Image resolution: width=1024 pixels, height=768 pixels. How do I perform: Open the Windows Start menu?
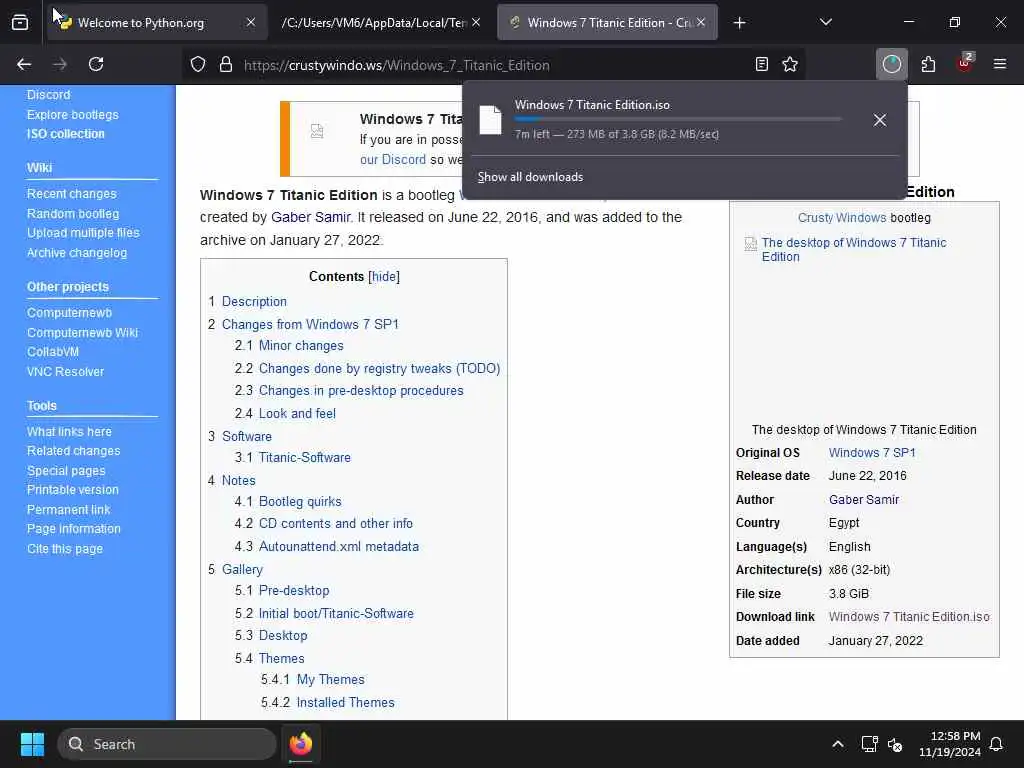pyautogui.click(x=32, y=744)
